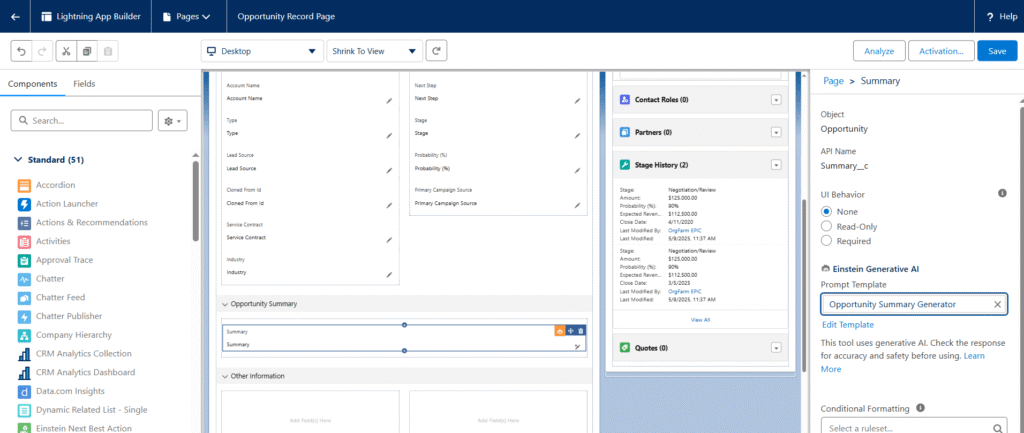Image resolution: width=1024 pixels, height=433 pixels.
Task: Click the cut scissors icon
Action: click(x=66, y=51)
